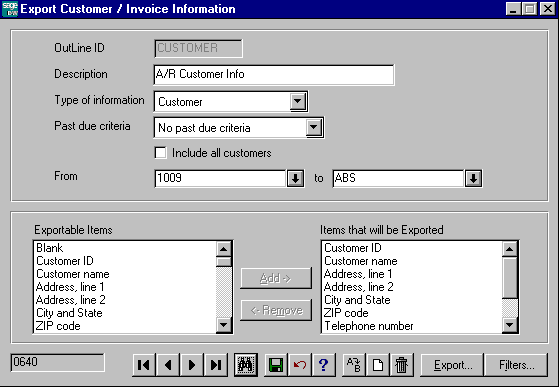The image size is (559, 387).
Task: Select Address, line 1 in exported items list
Action: pos(412,274)
